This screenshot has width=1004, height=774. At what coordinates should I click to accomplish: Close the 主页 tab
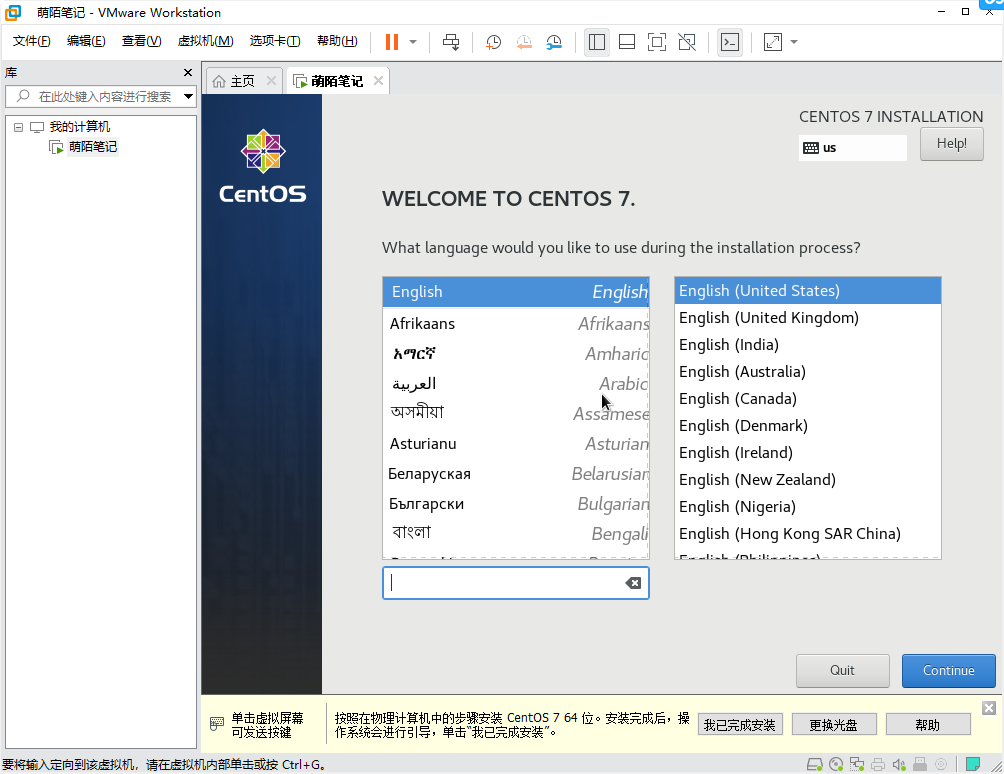pyautogui.click(x=271, y=81)
